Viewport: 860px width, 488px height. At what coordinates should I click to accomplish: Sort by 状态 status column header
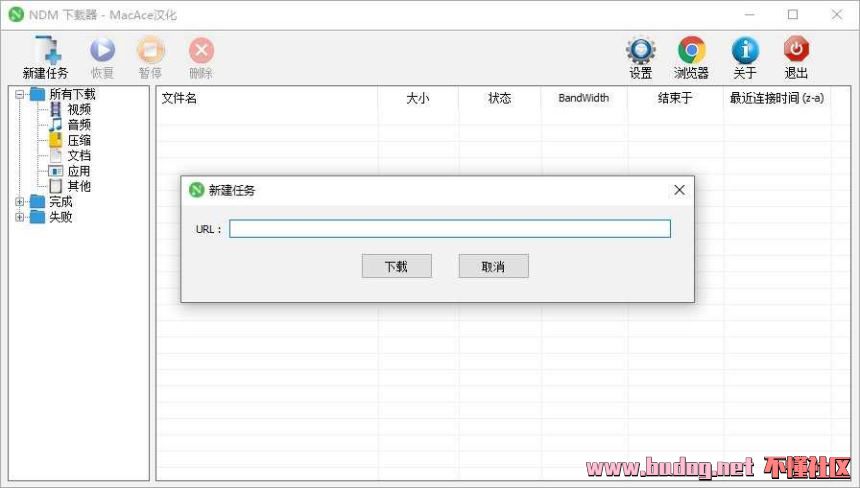pos(500,98)
